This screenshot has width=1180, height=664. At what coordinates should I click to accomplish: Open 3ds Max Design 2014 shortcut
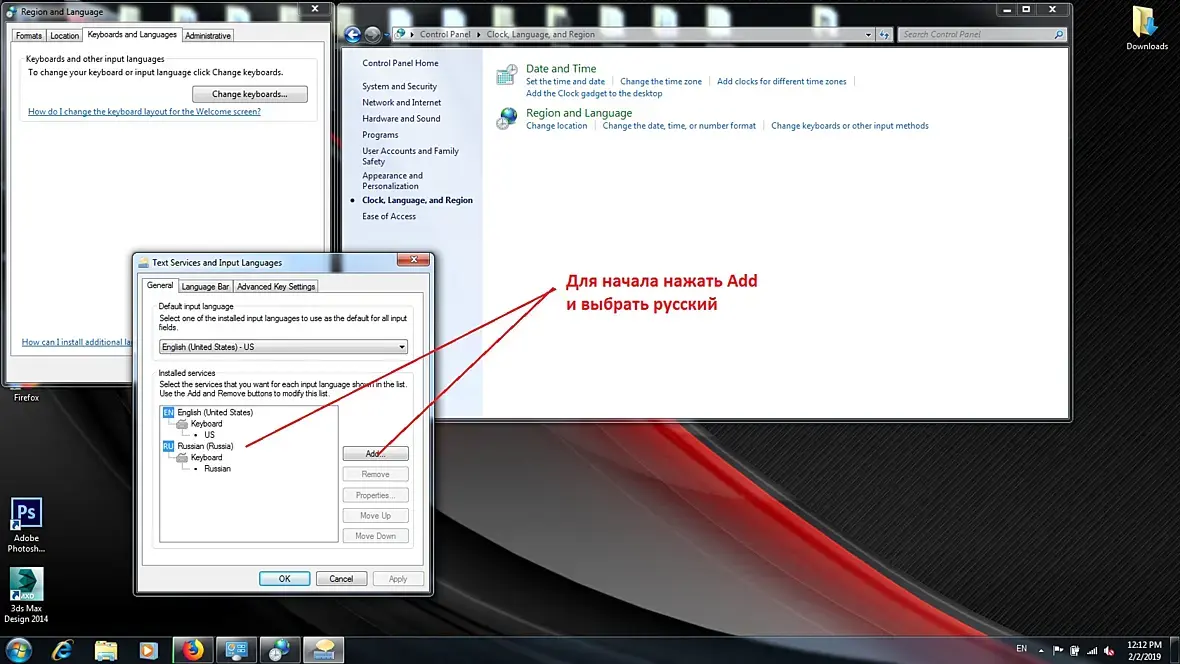click(x=26, y=595)
